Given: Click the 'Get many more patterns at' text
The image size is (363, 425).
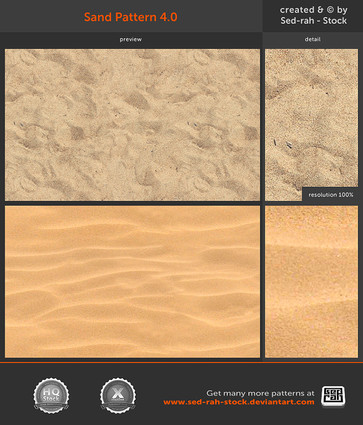Looking at the screenshot, I should tap(260, 393).
